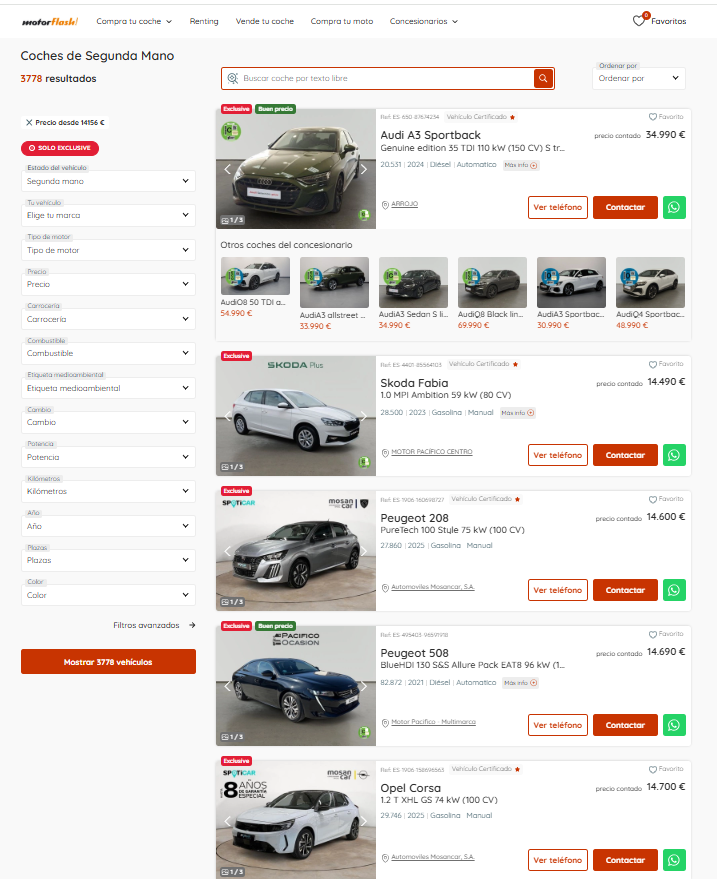Click Ver teléfono for Peugeot 208

pos(558,590)
